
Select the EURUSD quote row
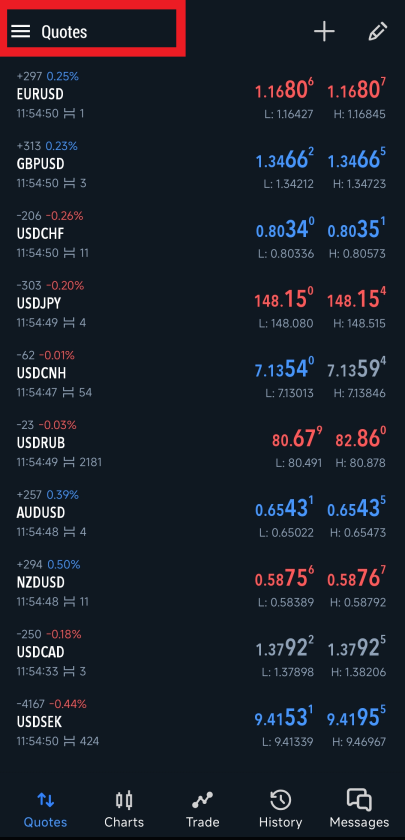202,95
